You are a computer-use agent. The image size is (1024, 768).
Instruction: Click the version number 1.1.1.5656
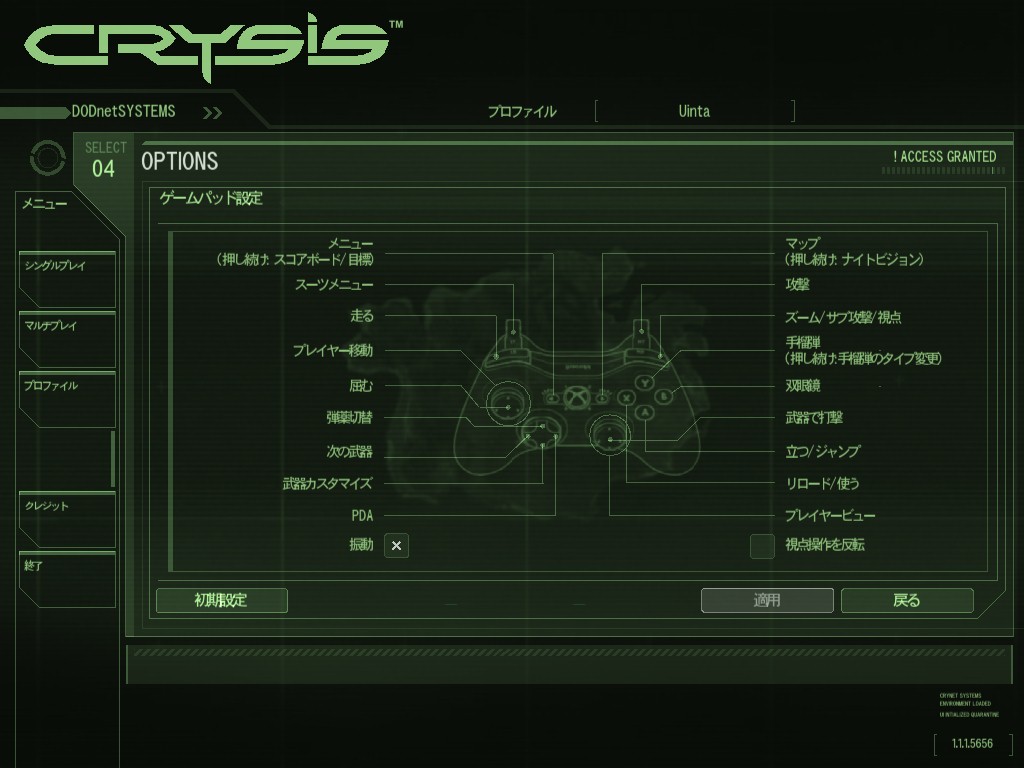[972, 743]
